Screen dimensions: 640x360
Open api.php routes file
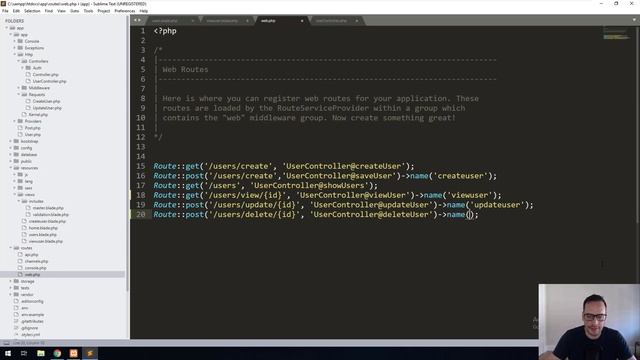[31, 255]
